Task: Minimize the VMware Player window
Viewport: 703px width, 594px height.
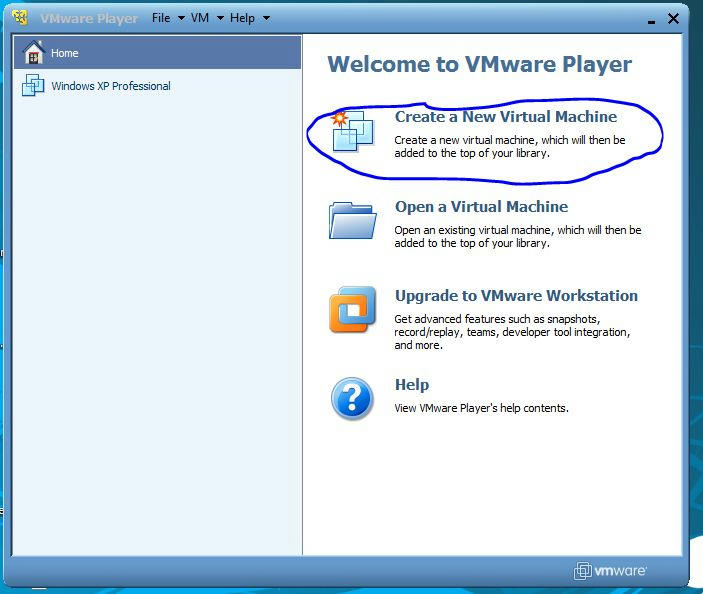Action: (x=651, y=20)
